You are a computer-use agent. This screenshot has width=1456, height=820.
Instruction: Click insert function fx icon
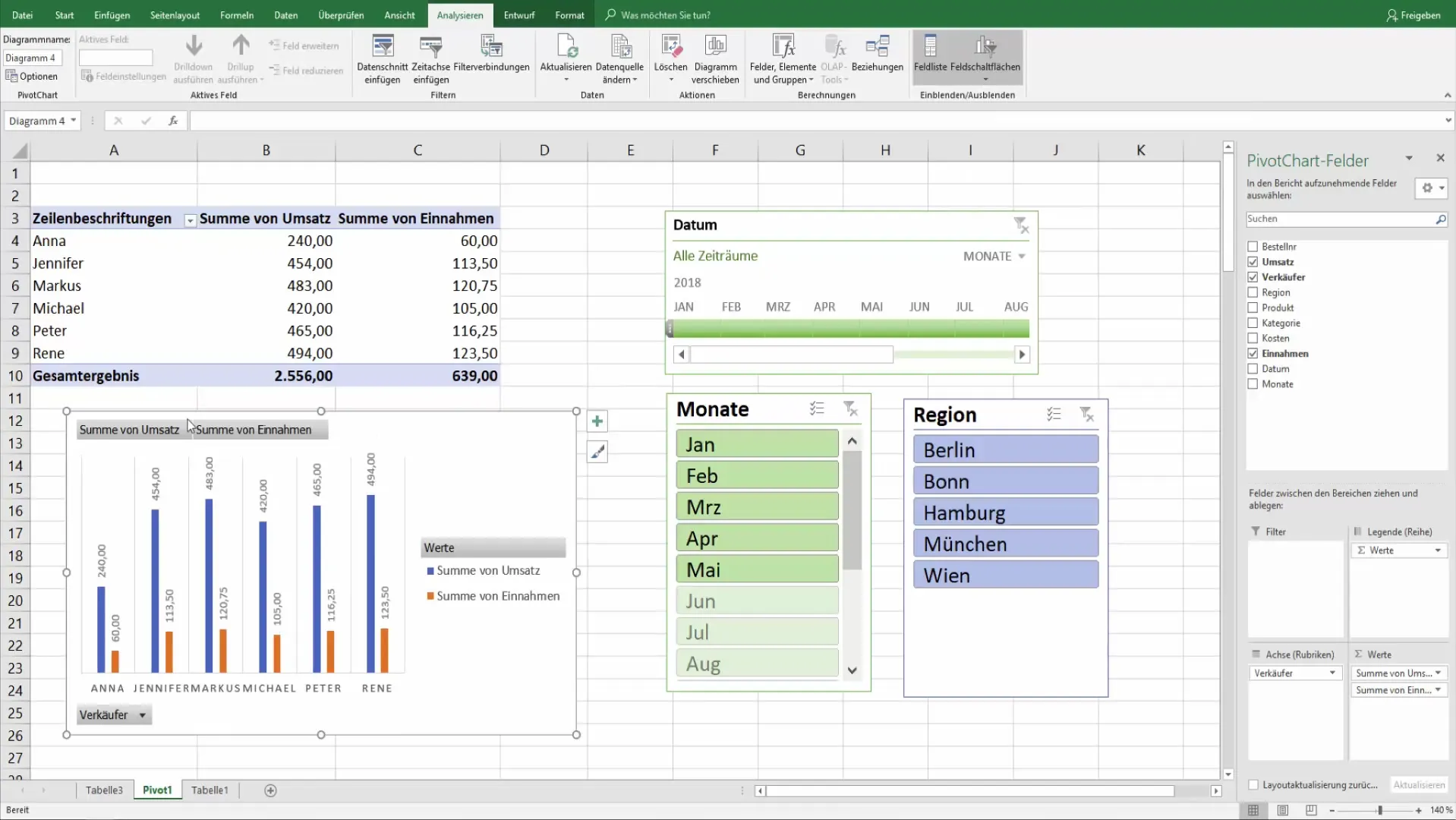pos(173,121)
